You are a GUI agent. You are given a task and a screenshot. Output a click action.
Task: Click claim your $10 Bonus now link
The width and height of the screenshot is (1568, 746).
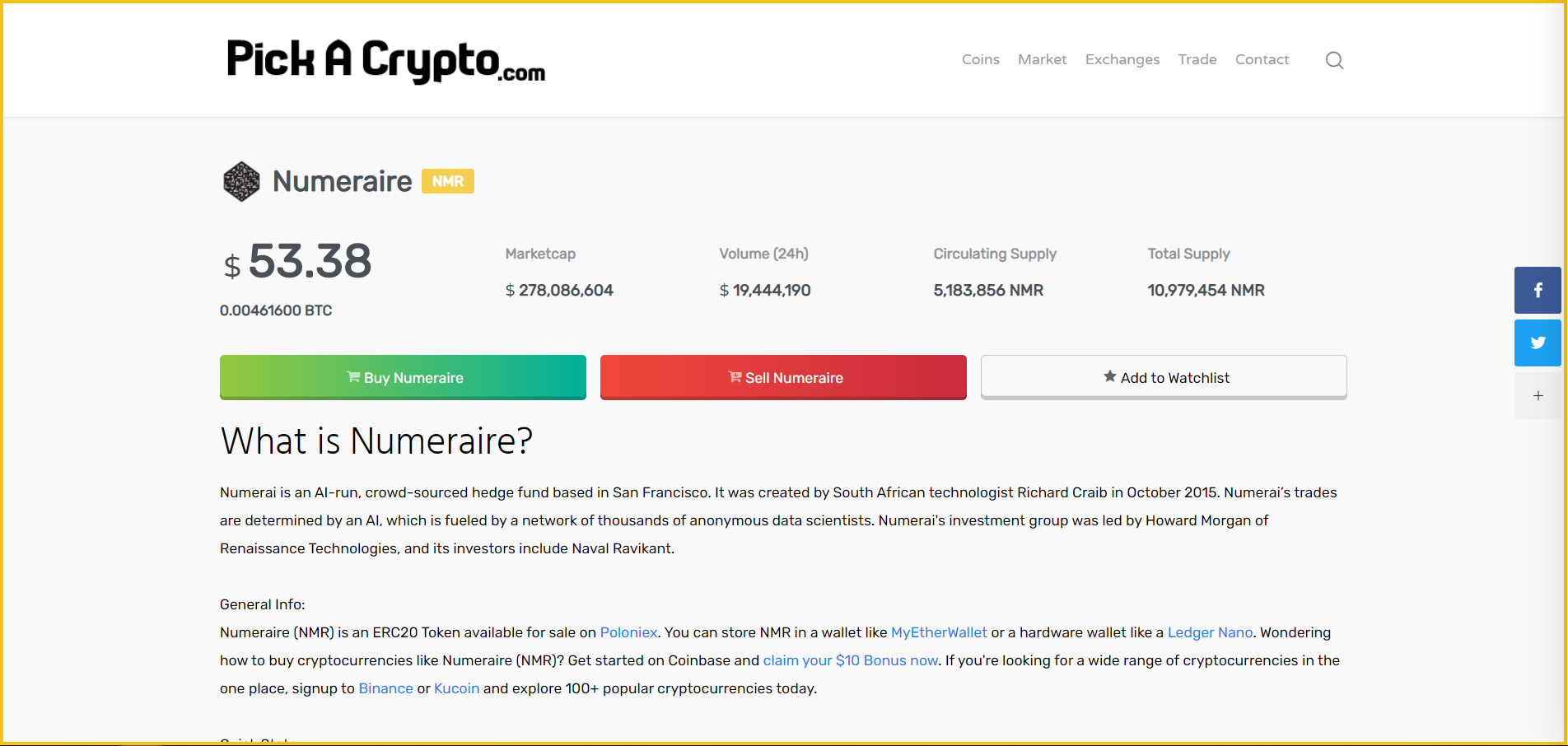[x=850, y=660]
